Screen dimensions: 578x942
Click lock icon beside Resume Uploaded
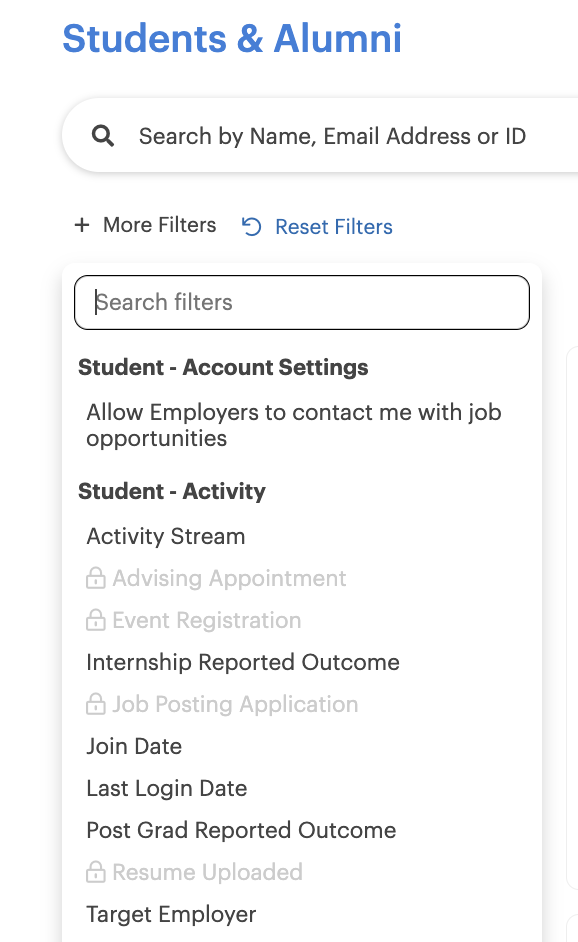pos(96,872)
